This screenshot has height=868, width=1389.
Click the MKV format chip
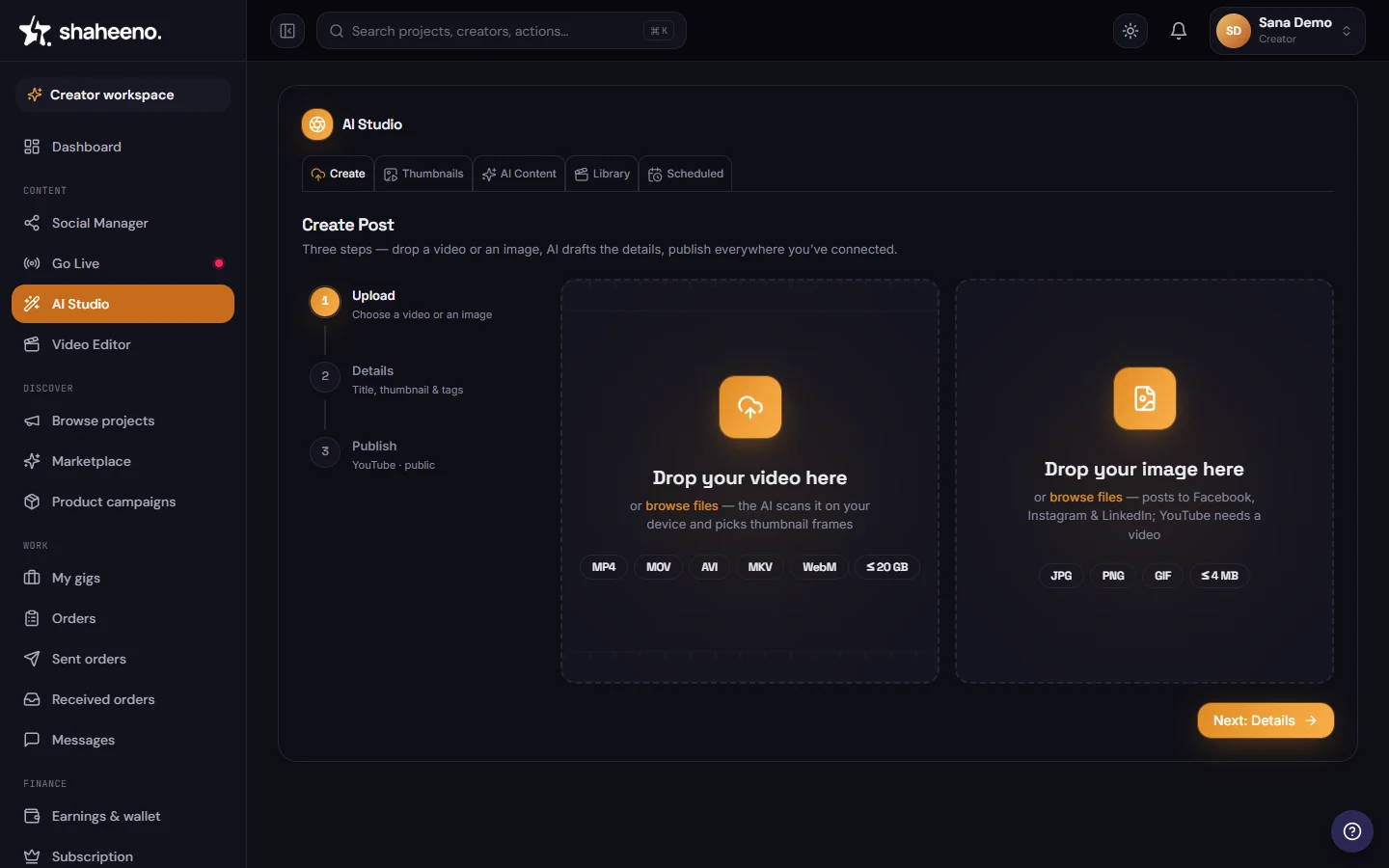pos(760,567)
